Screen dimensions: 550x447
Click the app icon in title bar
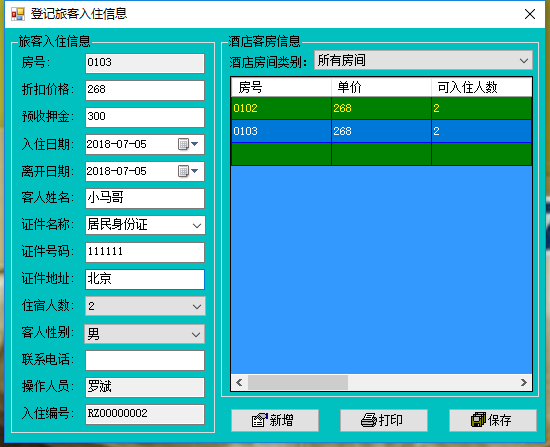click(x=18, y=14)
